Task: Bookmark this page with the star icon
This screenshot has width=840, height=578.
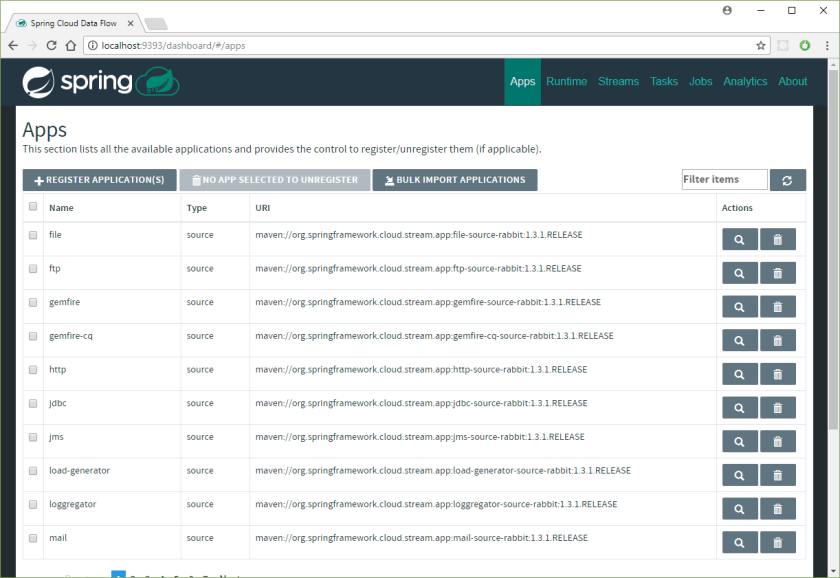Action: point(760,46)
